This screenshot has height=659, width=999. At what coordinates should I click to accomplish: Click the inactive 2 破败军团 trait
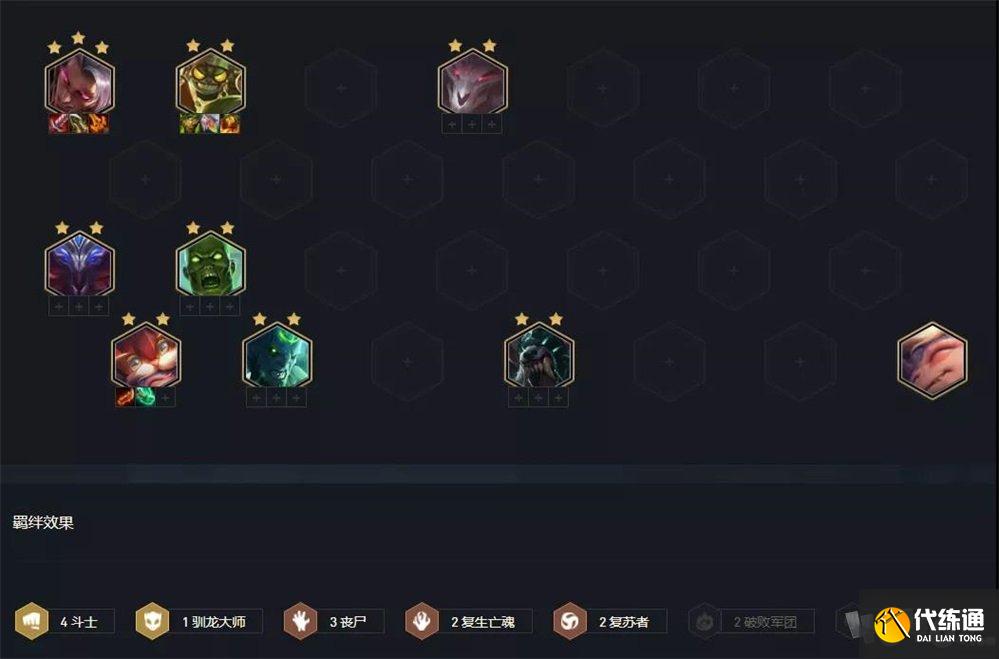tap(751, 621)
